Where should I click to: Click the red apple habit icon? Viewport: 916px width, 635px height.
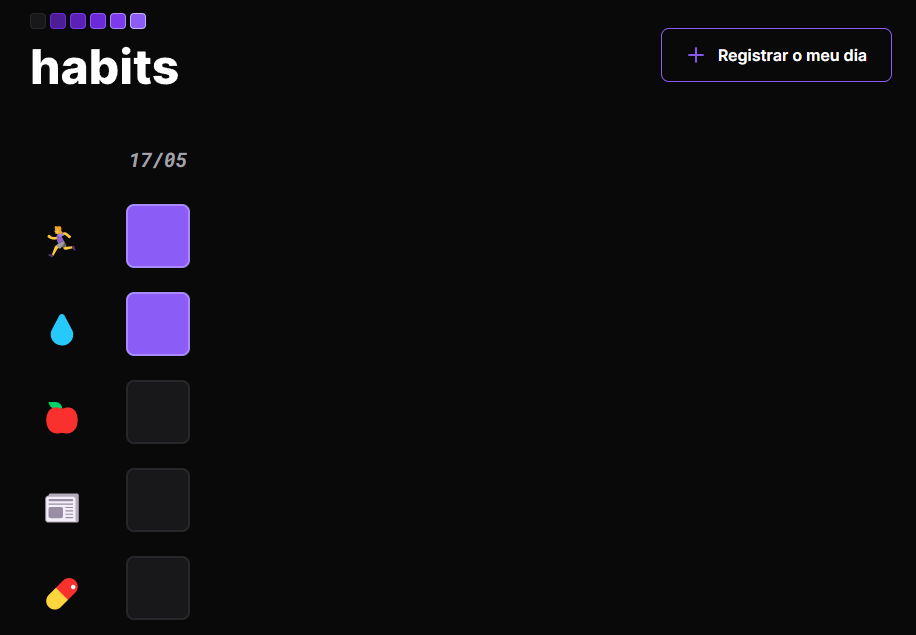pyautogui.click(x=62, y=418)
